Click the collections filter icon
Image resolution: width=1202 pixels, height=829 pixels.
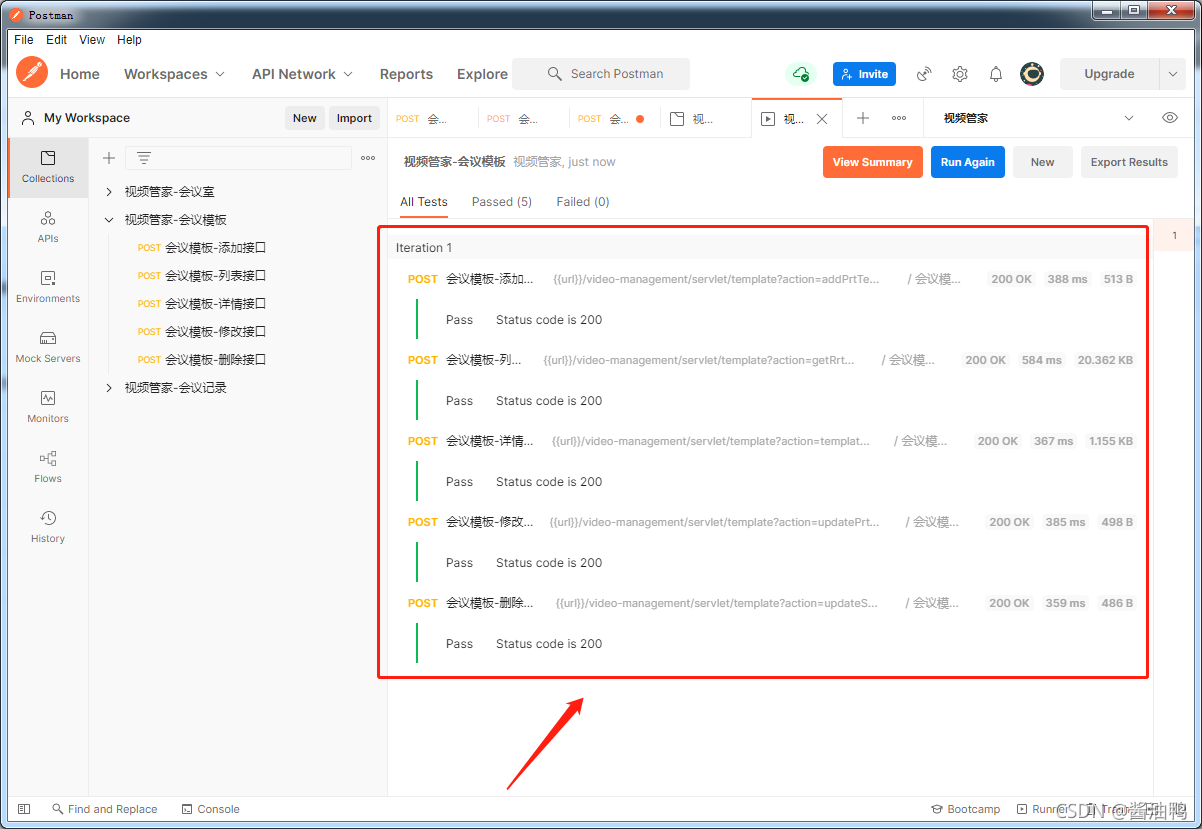144,158
